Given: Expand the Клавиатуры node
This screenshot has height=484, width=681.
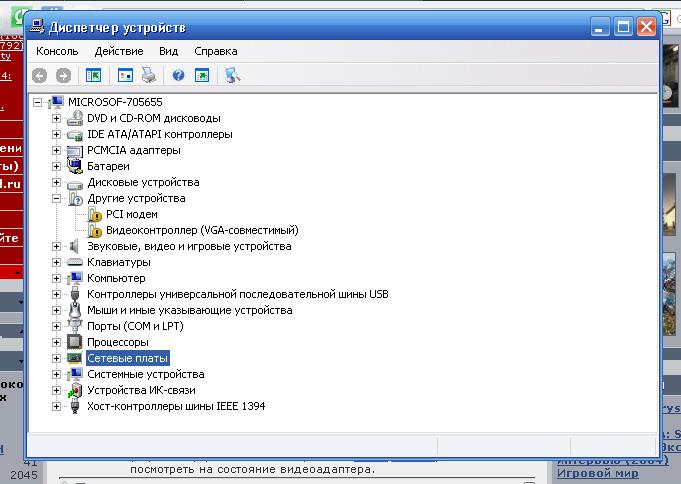Looking at the screenshot, I should coord(56,262).
